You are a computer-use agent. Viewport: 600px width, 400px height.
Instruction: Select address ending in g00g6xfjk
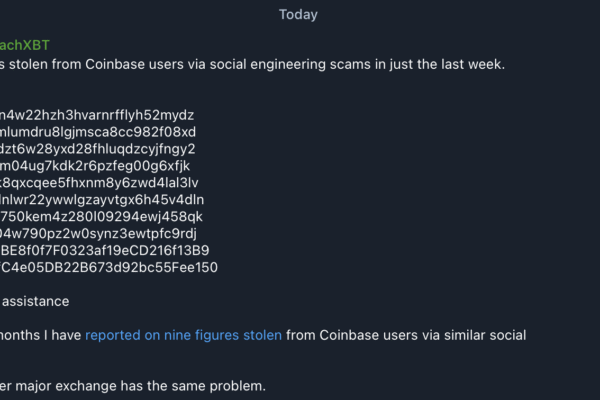[x=95, y=166]
